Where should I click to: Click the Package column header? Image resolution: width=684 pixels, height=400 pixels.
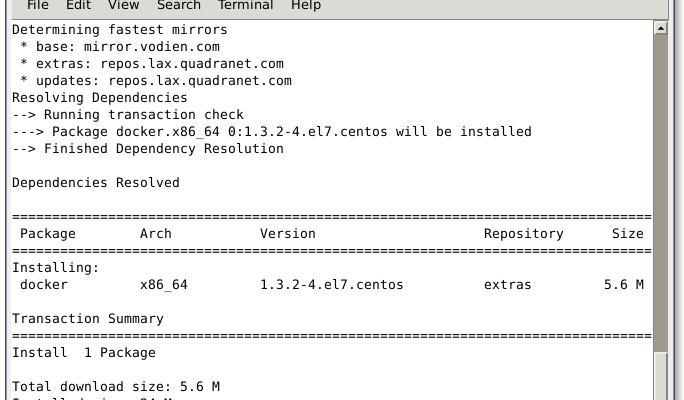(x=48, y=234)
